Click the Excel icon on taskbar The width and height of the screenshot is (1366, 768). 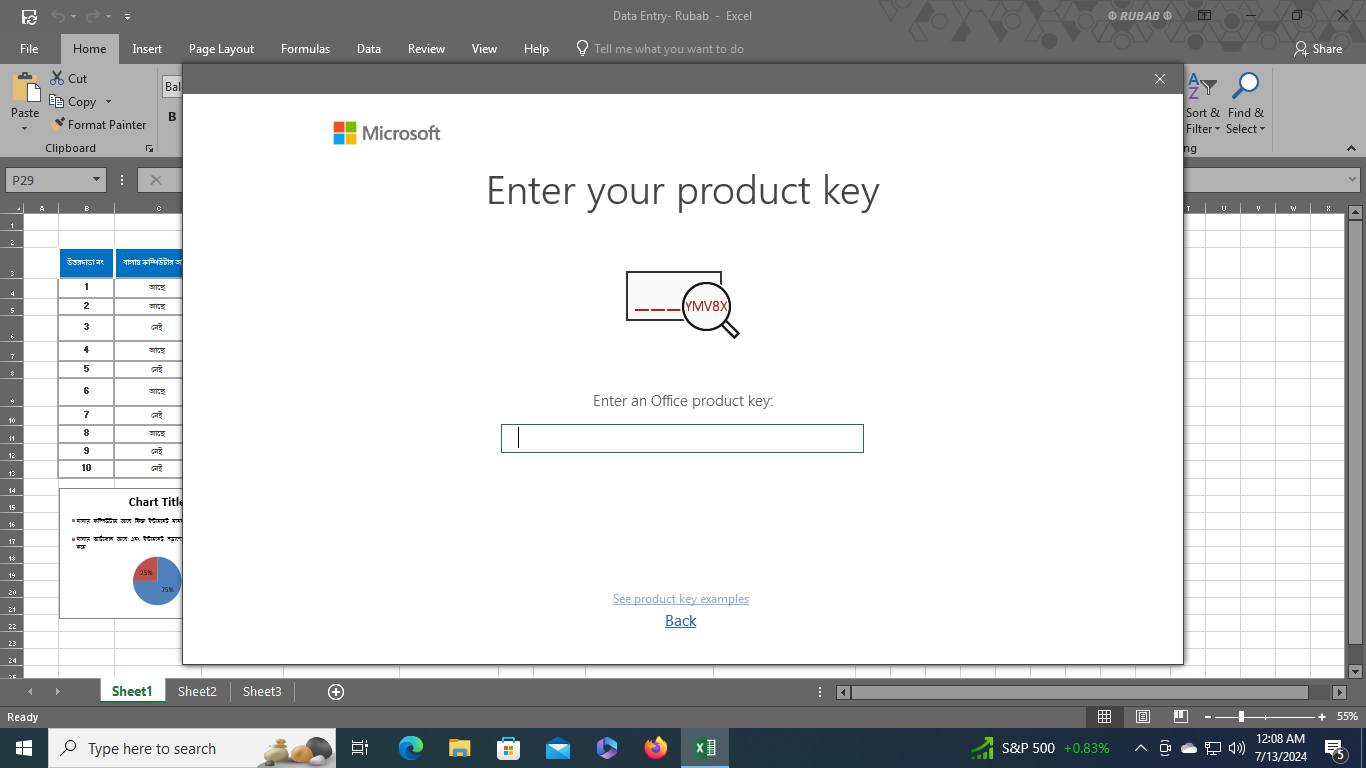pos(705,748)
